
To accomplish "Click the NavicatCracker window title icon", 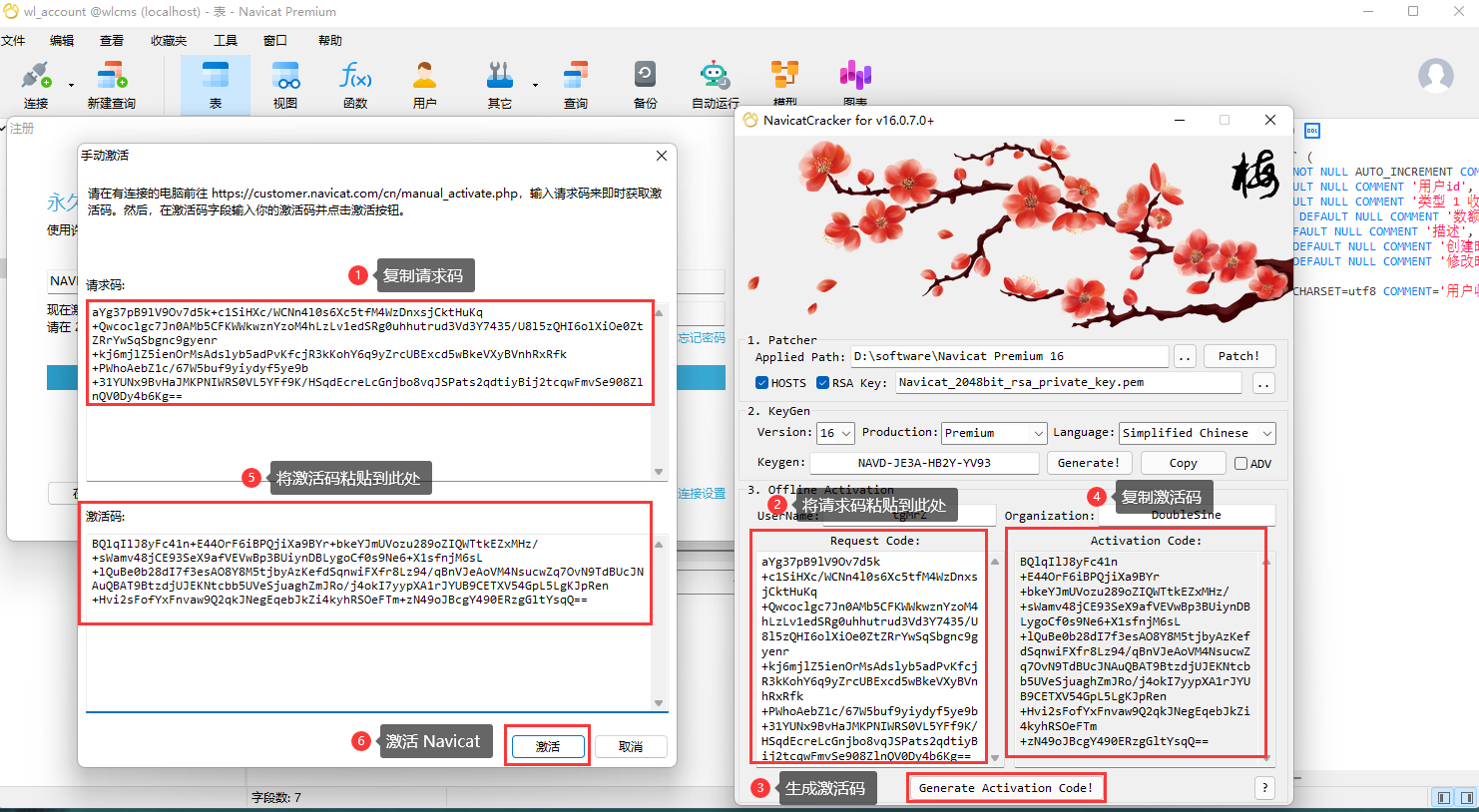I will [750, 120].
